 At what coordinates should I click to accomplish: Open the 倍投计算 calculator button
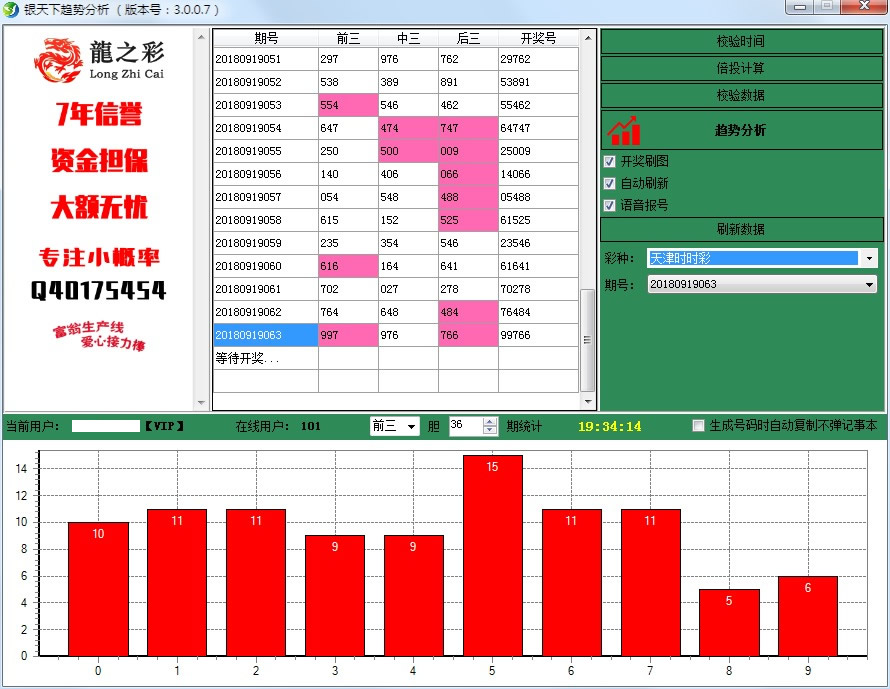(x=741, y=69)
